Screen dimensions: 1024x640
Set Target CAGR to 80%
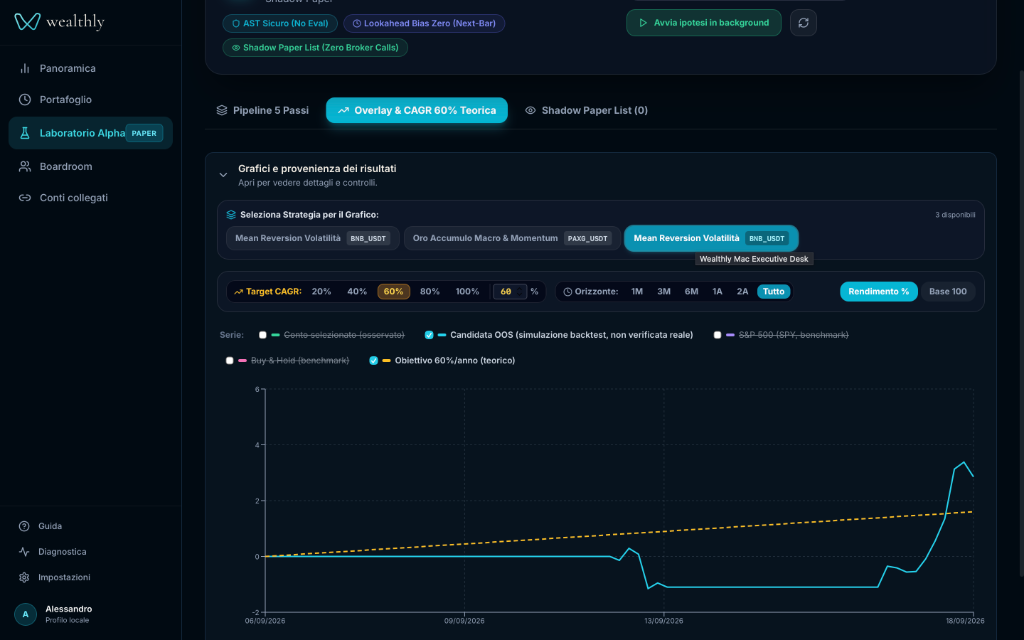click(430, 291)
